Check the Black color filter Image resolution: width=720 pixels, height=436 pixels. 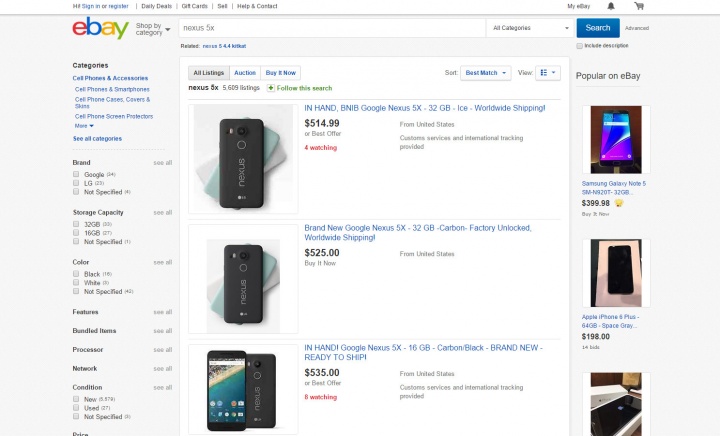click(x=76, y=274)
